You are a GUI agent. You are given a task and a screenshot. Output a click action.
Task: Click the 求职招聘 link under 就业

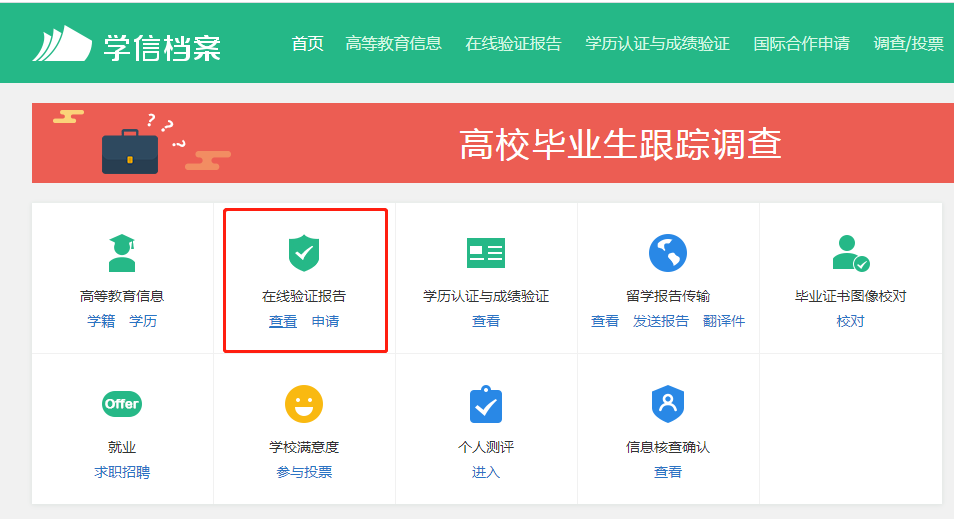[122, 472]
